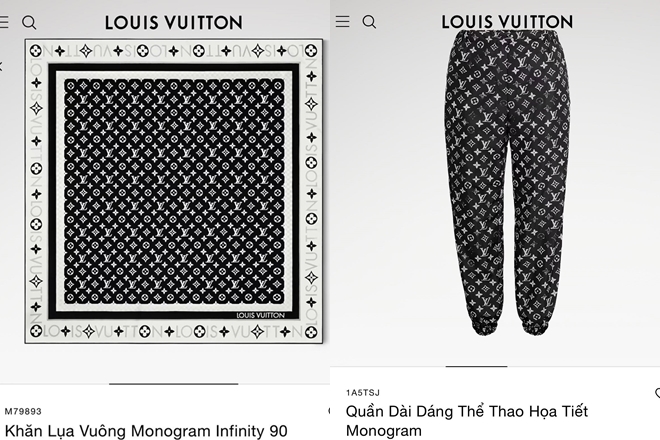
Task: Tap search magnifier on the scarf page
Action: (29, 22)
